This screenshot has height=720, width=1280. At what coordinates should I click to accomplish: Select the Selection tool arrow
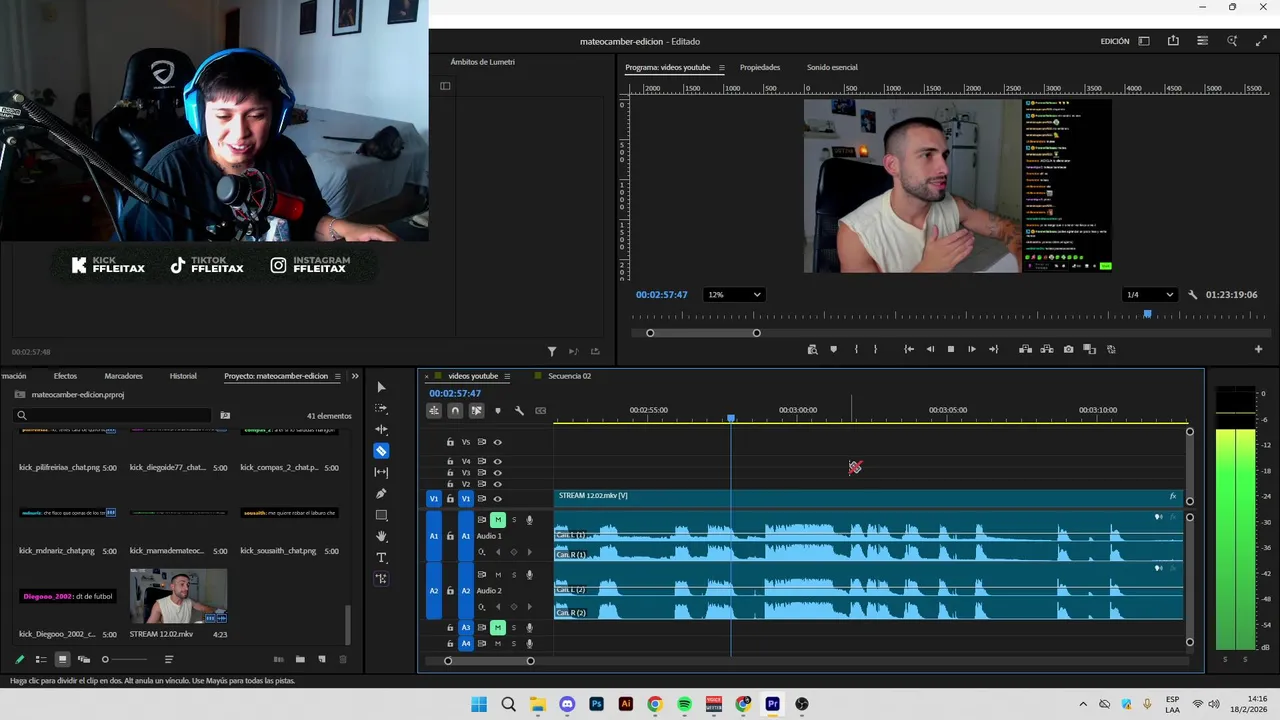(x=381, y=387)
